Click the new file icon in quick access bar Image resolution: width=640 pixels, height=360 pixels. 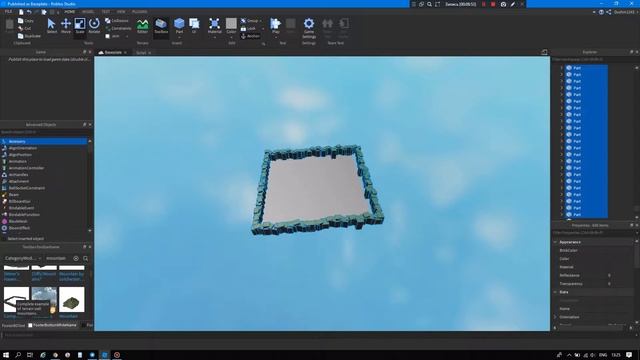pyautogui.click(x=21, y=12)
